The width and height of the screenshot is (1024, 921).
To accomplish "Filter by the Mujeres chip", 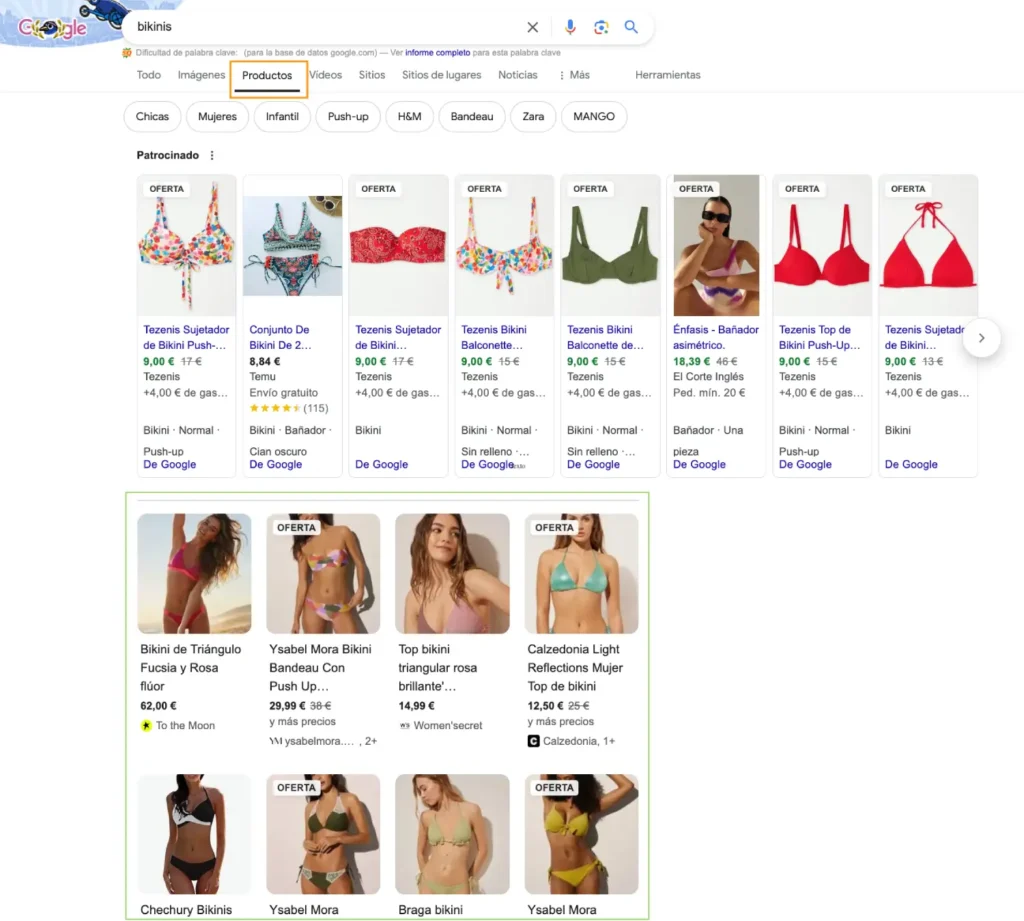I will tap(217, 116).
